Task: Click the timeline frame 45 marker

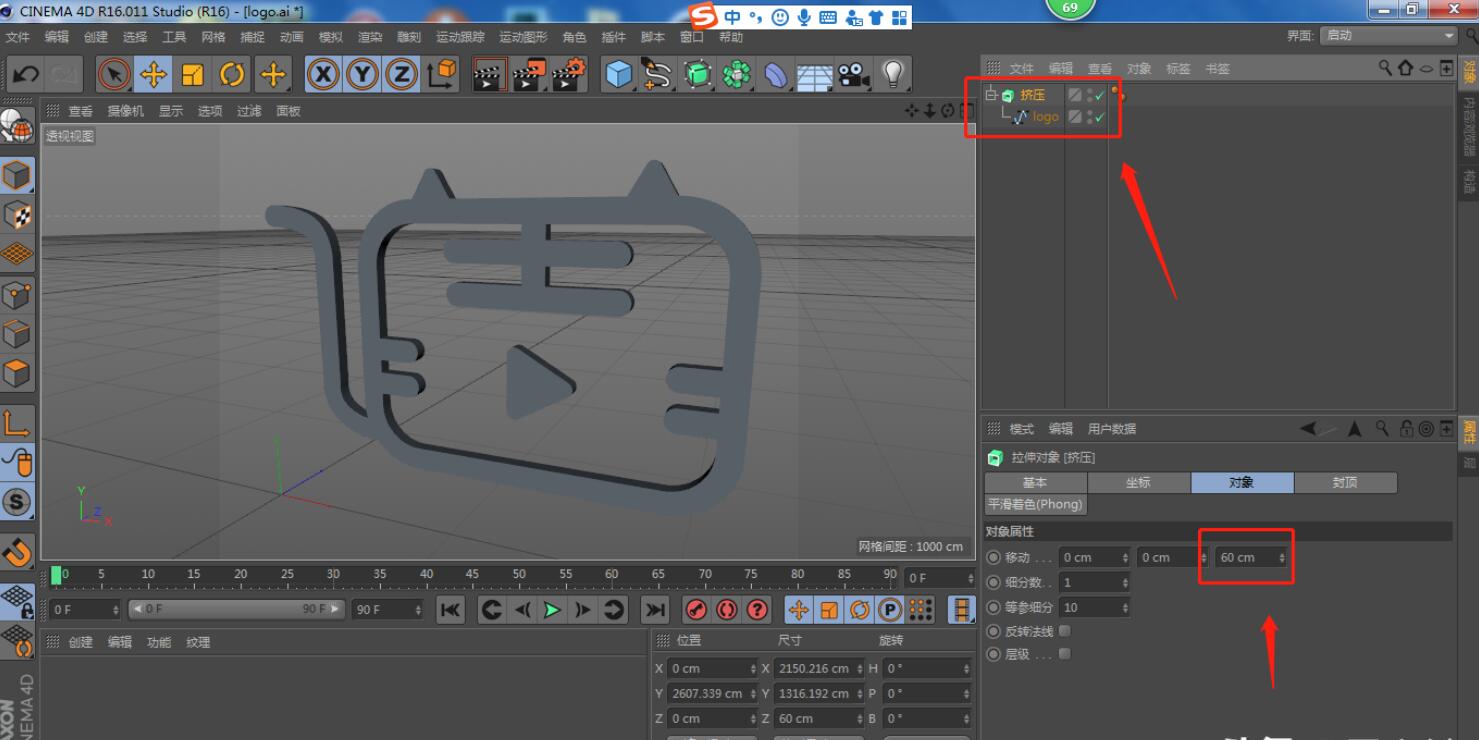Action: pyautogui.click(x=472, y=577)
